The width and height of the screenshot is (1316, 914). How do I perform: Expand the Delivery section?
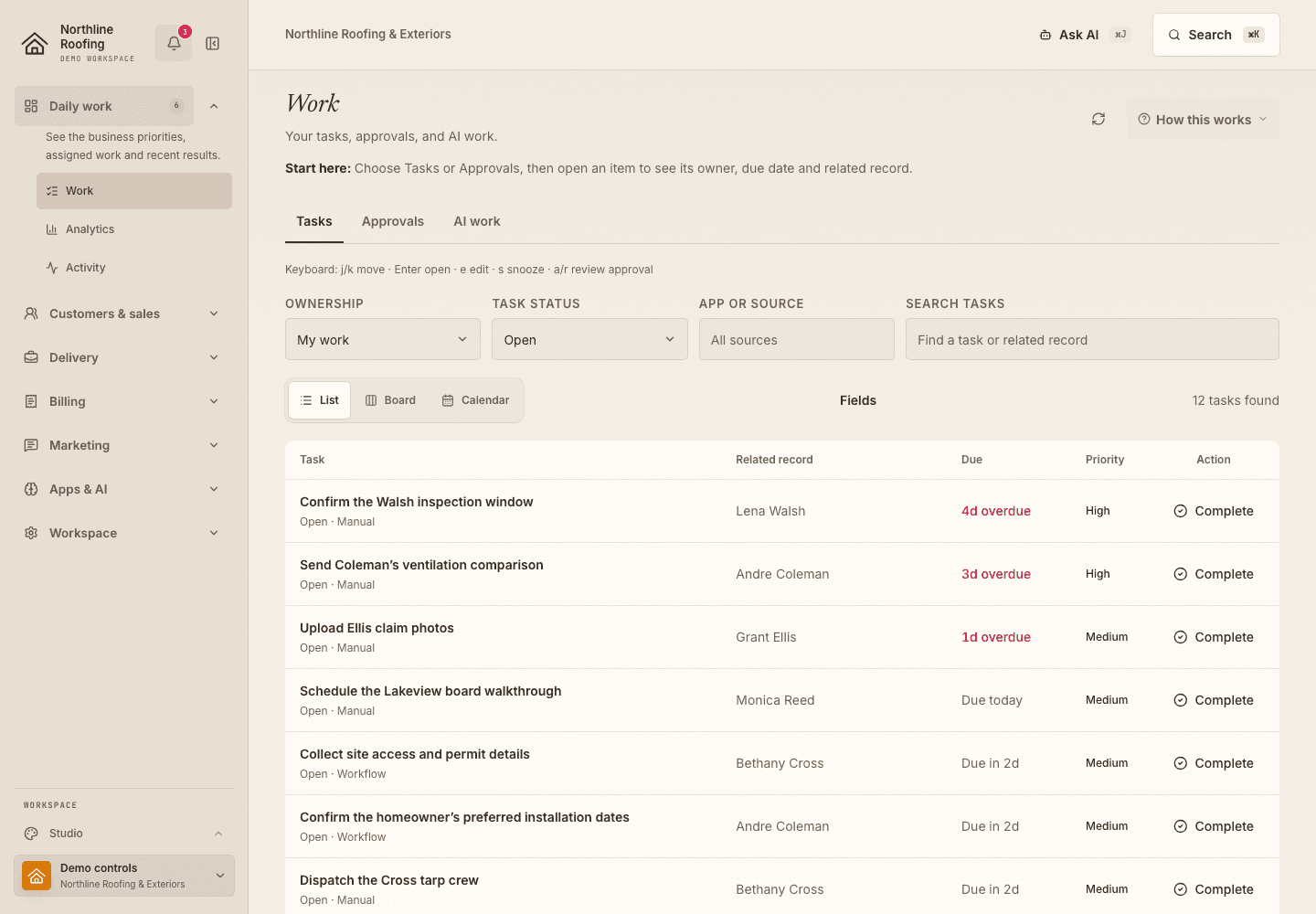point(123,357)
